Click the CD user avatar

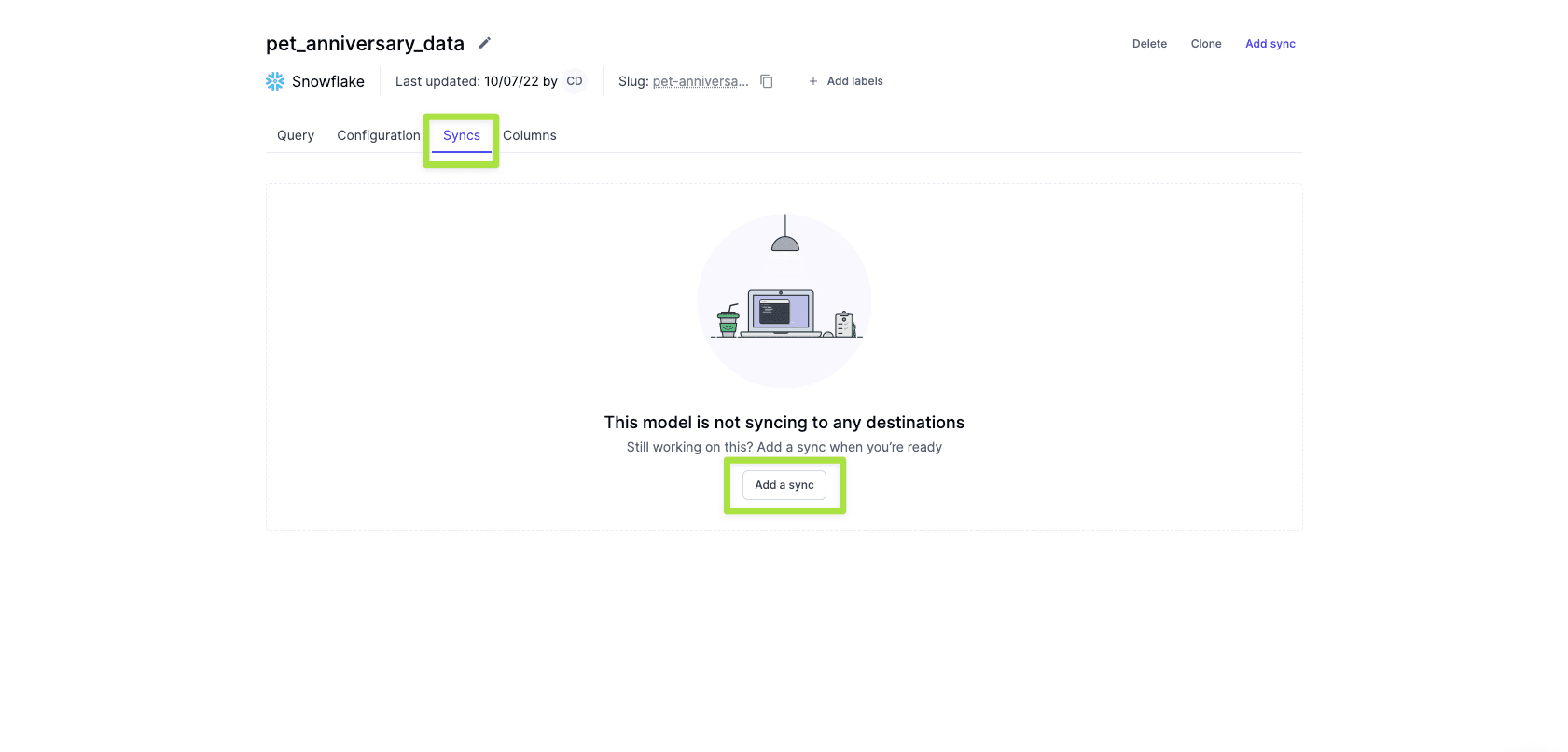pos(575,81)
